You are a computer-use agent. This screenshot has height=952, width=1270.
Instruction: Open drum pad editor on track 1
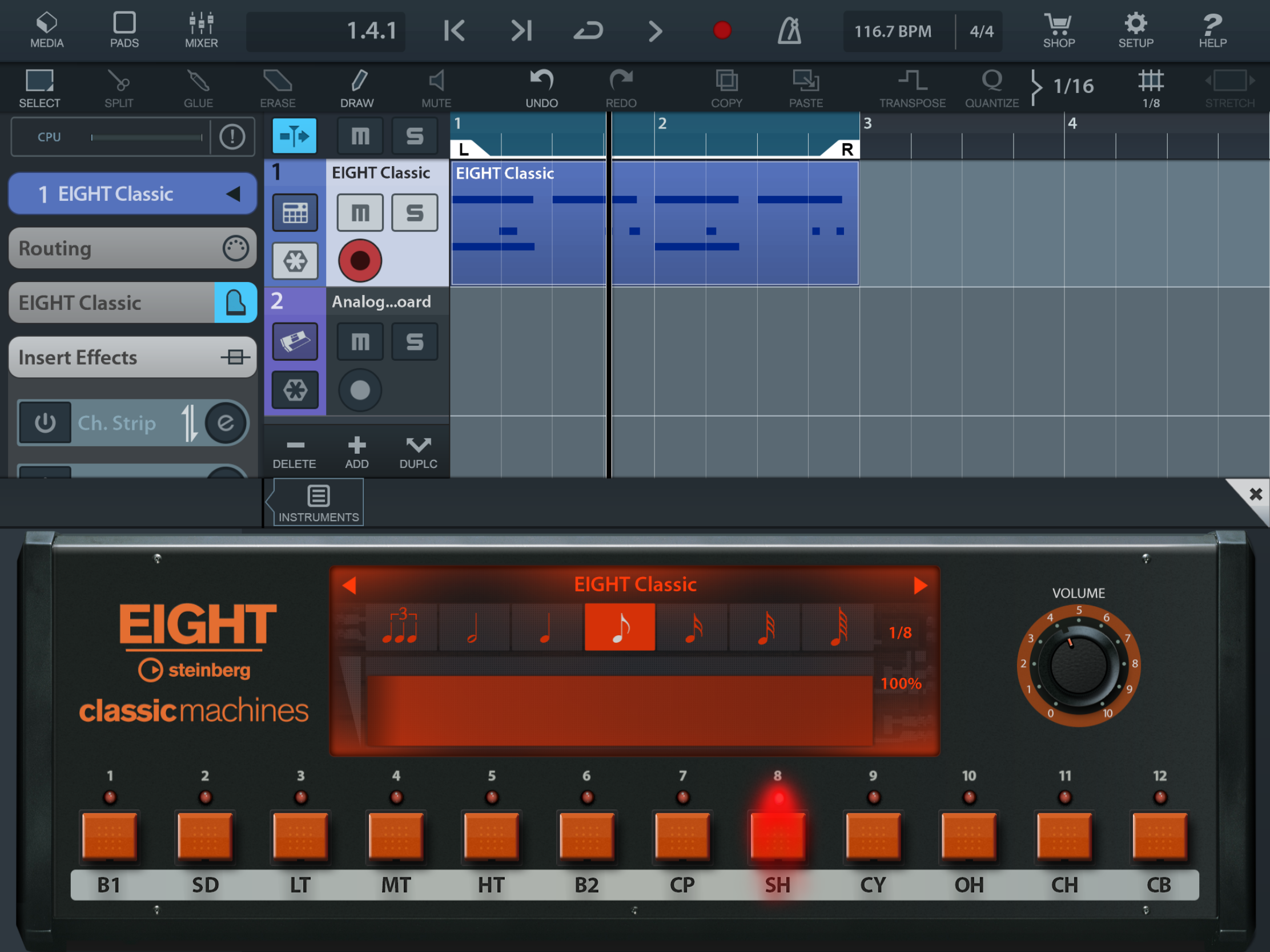point(295,212)
